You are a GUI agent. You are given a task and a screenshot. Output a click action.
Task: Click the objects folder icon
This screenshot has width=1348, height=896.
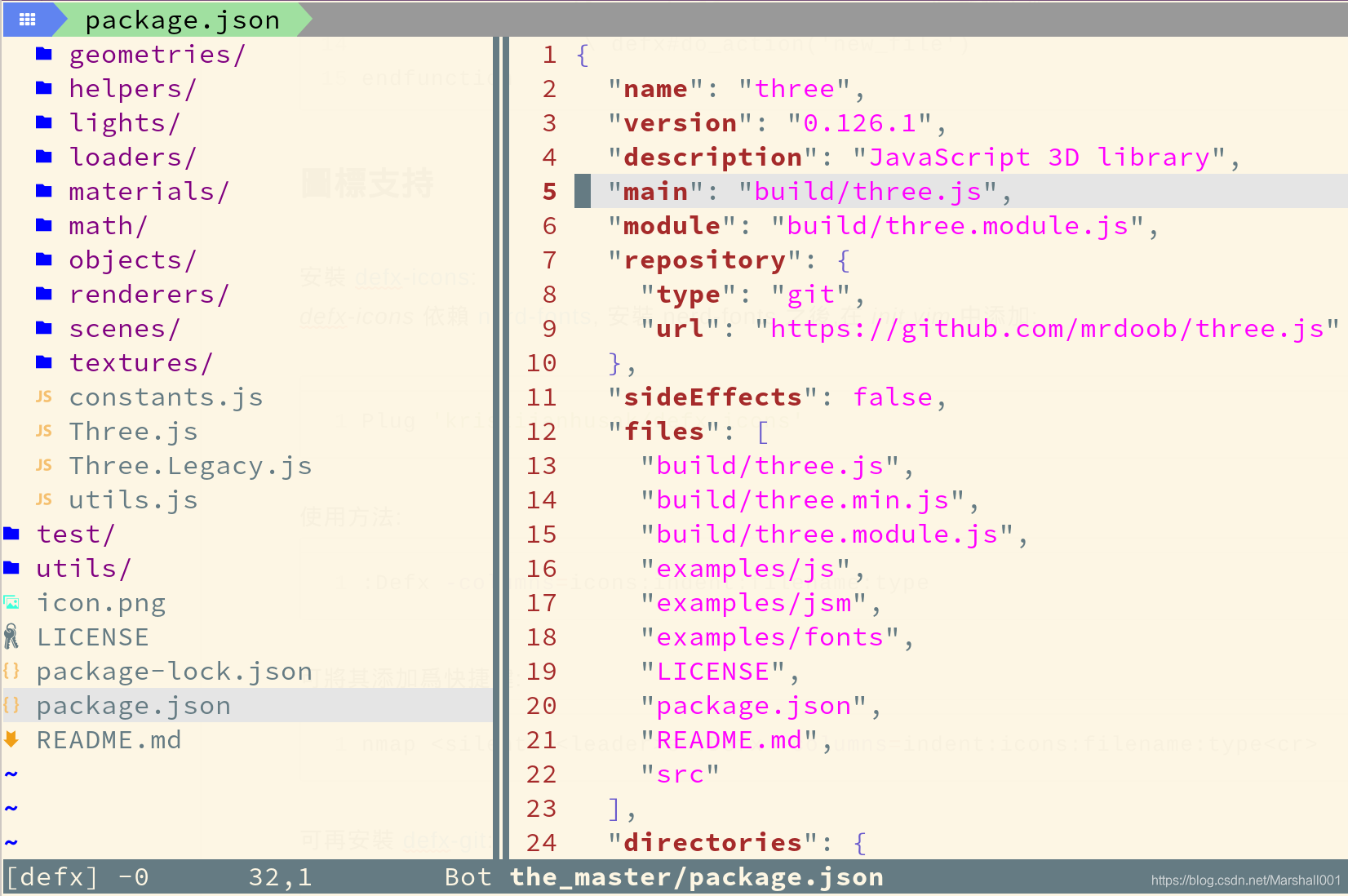click(x=44, y=260)
